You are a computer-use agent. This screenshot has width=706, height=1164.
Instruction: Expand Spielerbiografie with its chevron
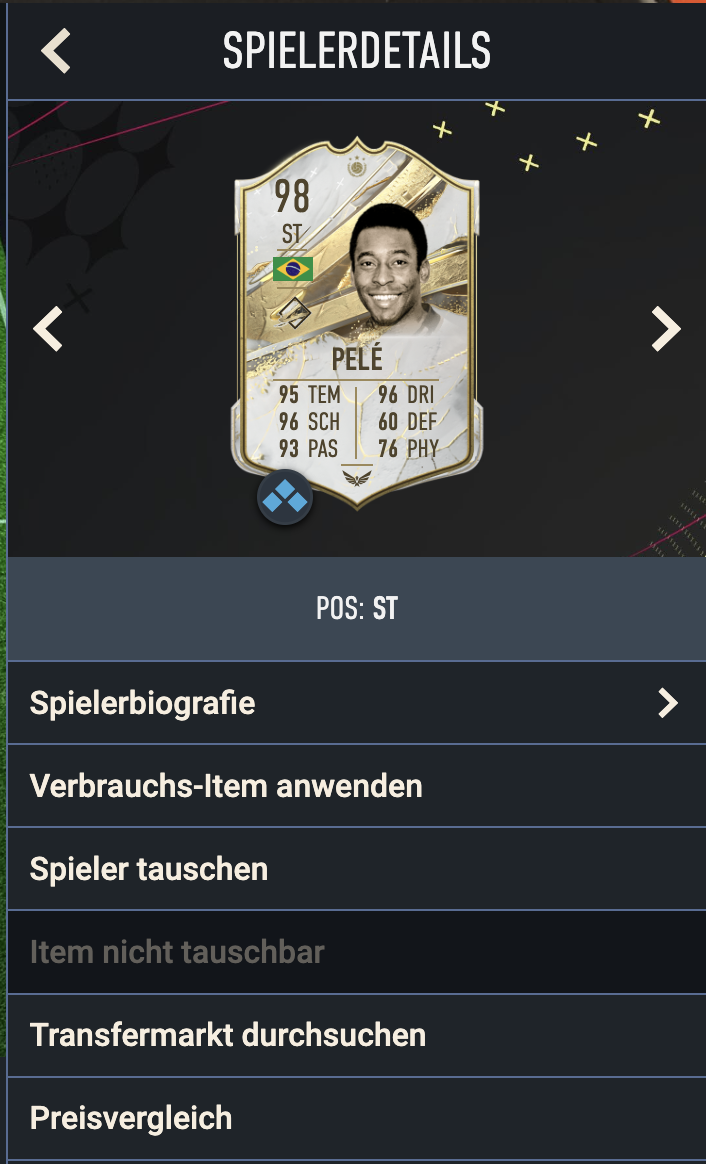(x=668, y=702)
